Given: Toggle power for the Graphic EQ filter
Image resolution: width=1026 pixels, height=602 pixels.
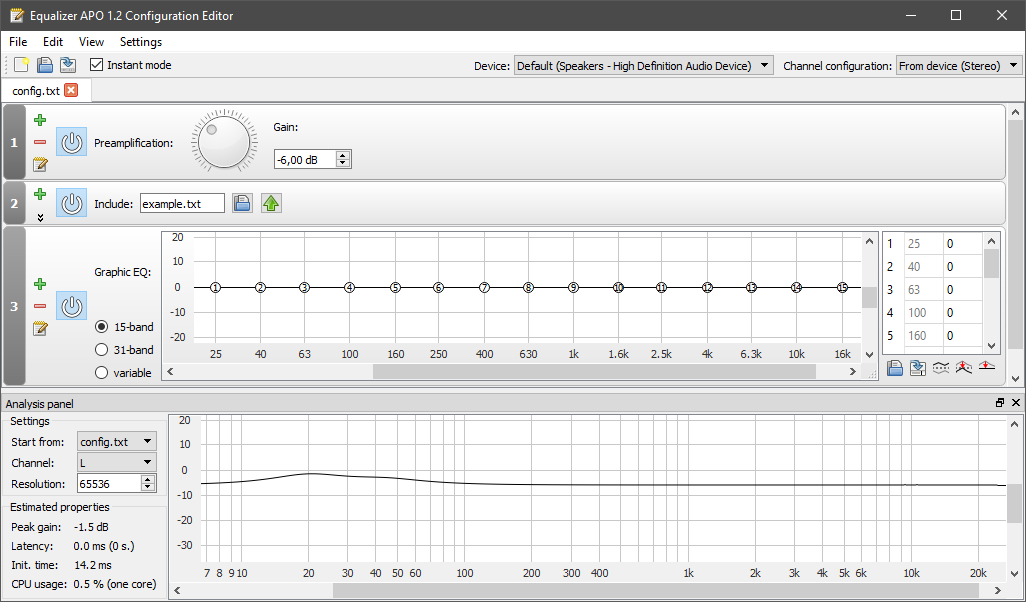Looking at the screenshot, I should pyautogui.click(x=71, y=306).
